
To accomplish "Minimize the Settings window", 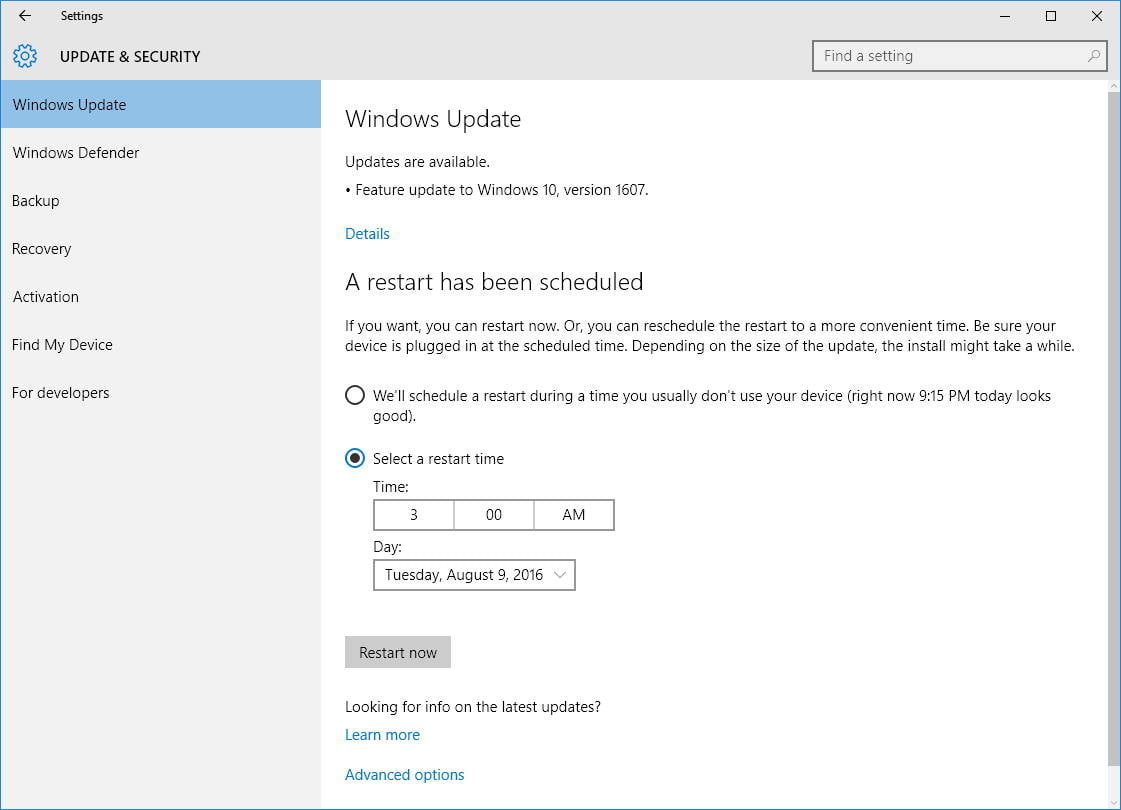I will tap(1005, 16).
